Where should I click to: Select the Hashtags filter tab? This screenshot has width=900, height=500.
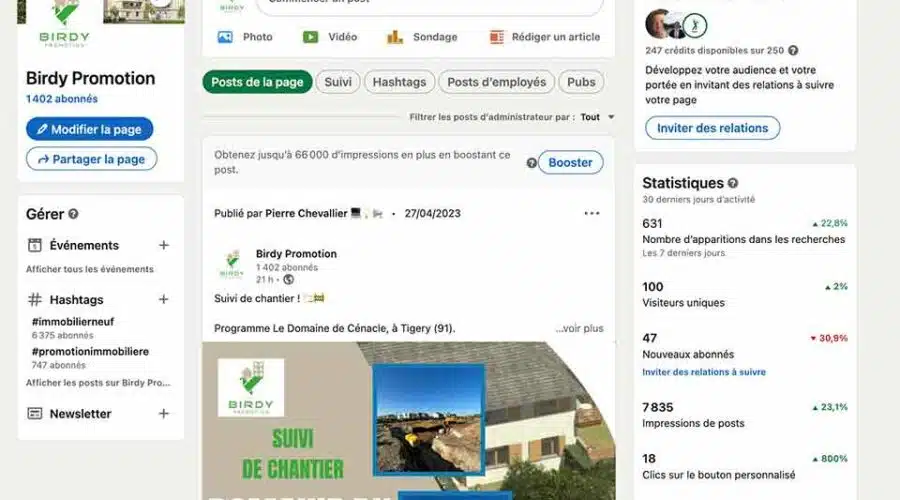[x=399, y=82]
